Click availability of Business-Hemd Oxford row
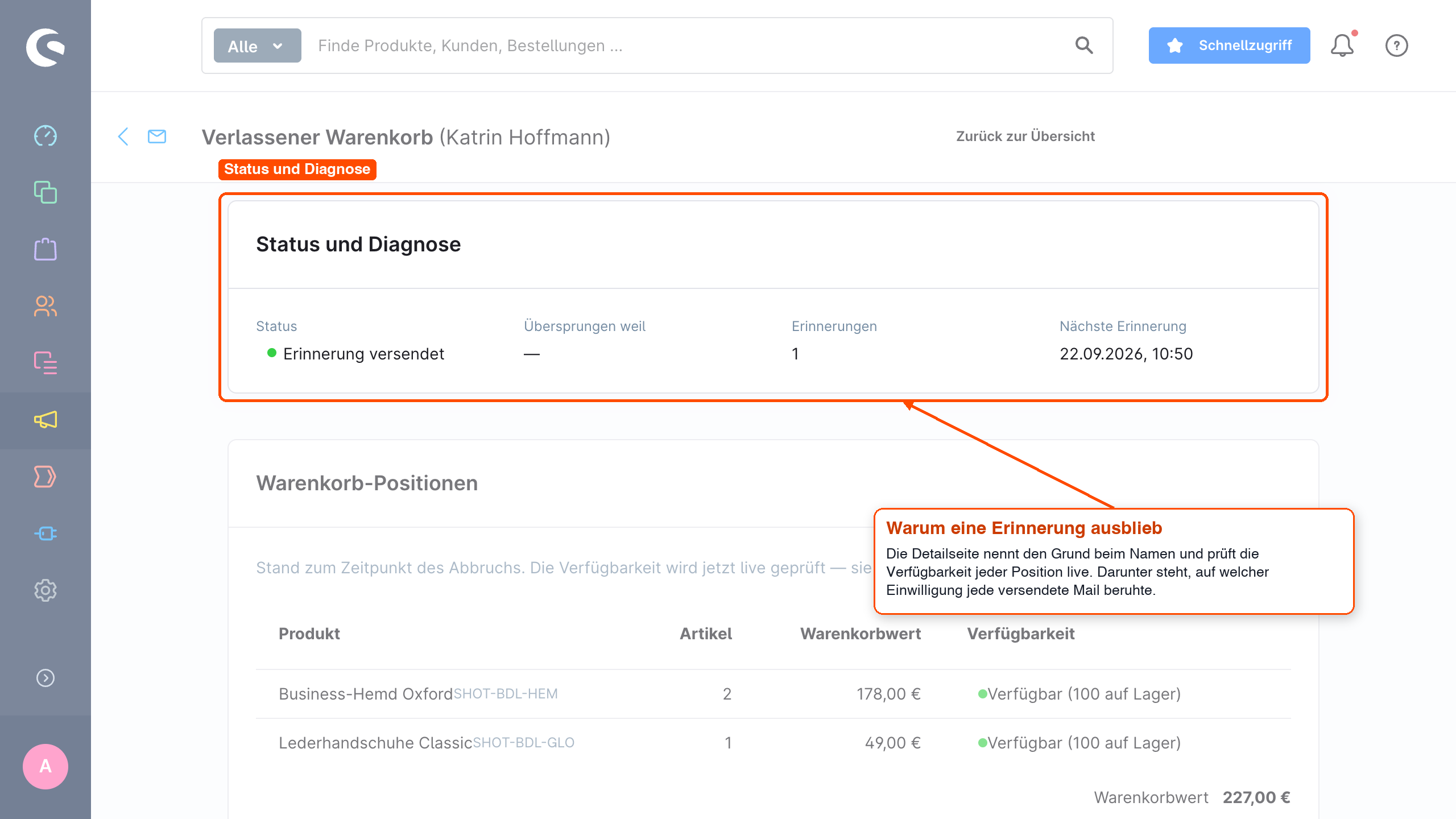This screenshot has width=1456, height=819. [1079, 694]
